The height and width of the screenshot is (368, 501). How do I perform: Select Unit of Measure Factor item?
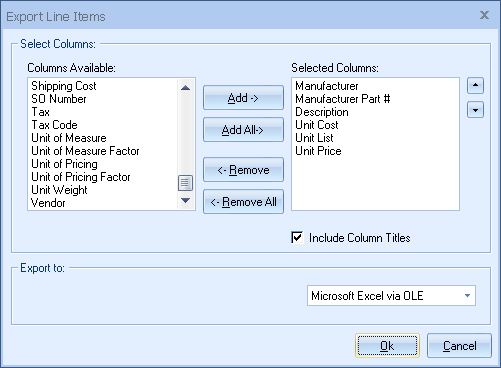coord(85,151)
